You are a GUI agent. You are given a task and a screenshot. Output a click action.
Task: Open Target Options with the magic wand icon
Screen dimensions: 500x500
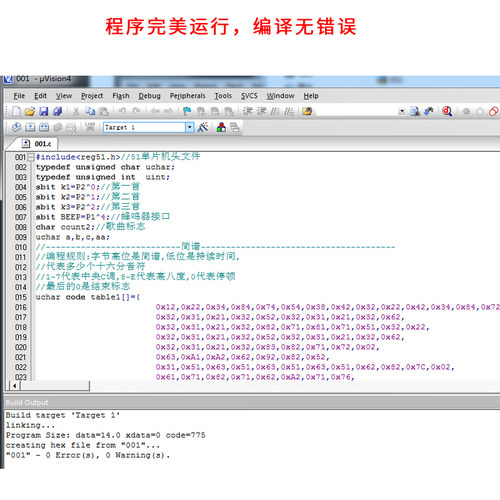203,127
